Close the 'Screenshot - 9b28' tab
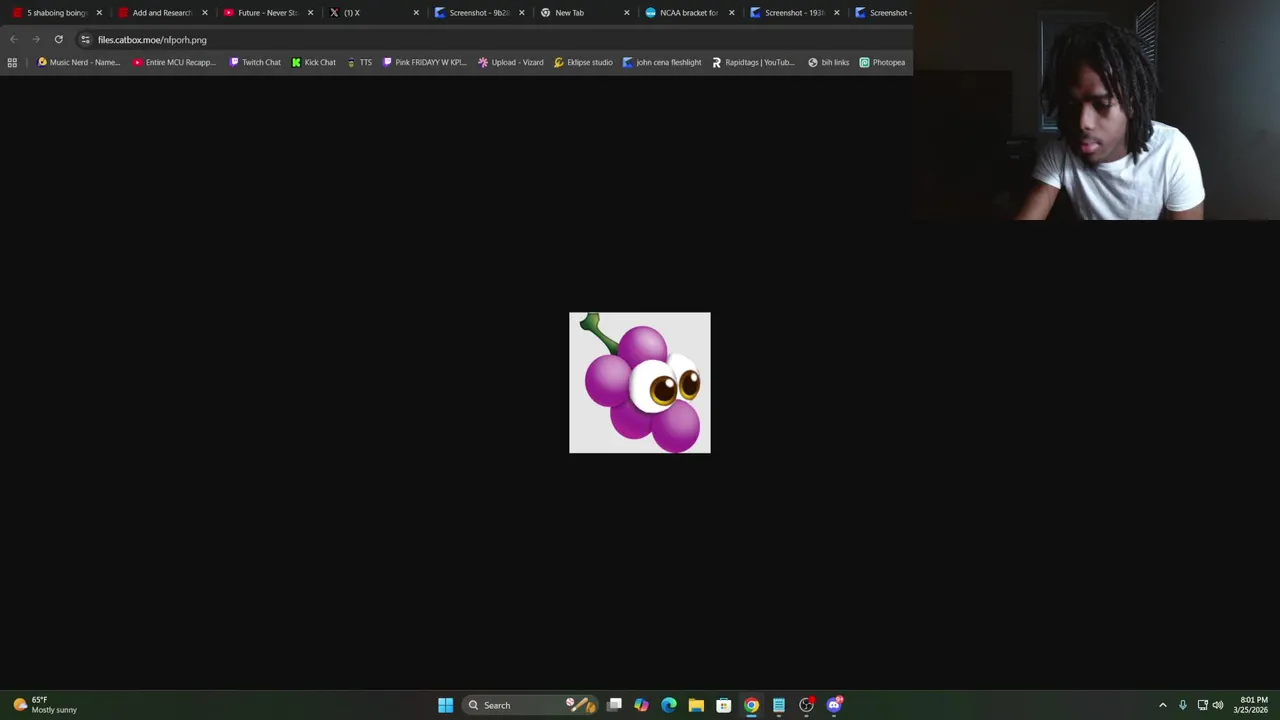1280x720 pixels. tap(521, 13)
